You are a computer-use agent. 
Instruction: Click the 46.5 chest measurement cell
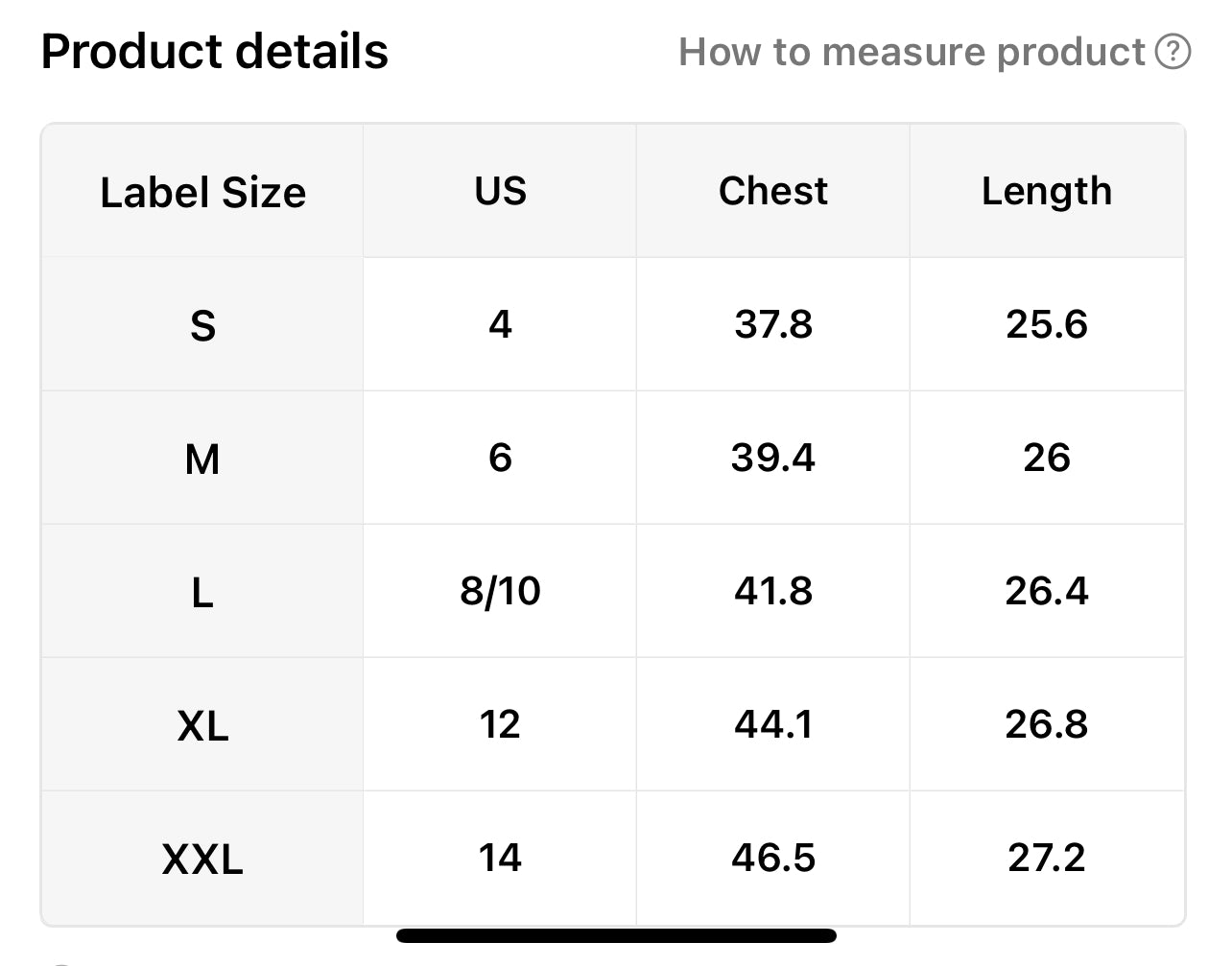click(772, 857)
